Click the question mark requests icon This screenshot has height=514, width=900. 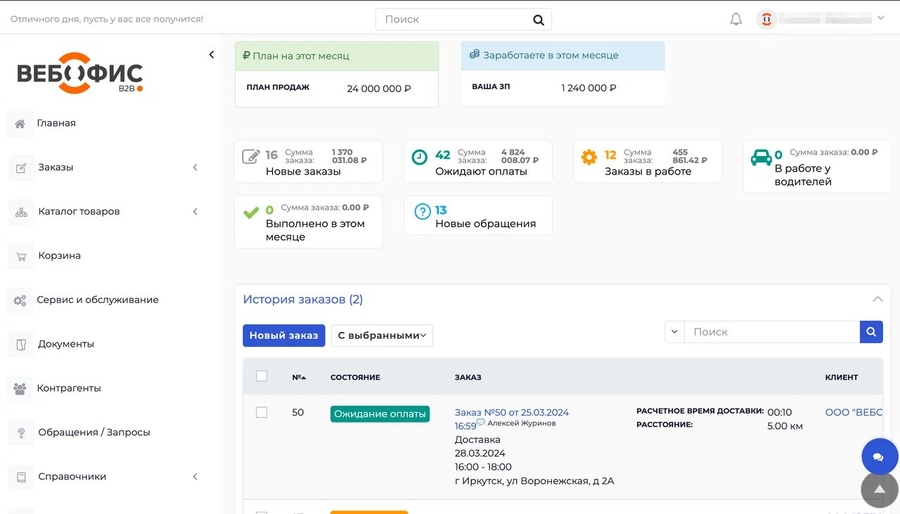[x=422, y=211]
